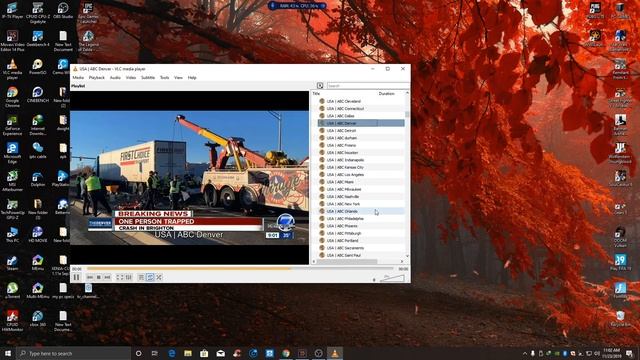The height and width of the screenshot is (360, 640).
Task: Open the View menu
Action: pos(178,78)
